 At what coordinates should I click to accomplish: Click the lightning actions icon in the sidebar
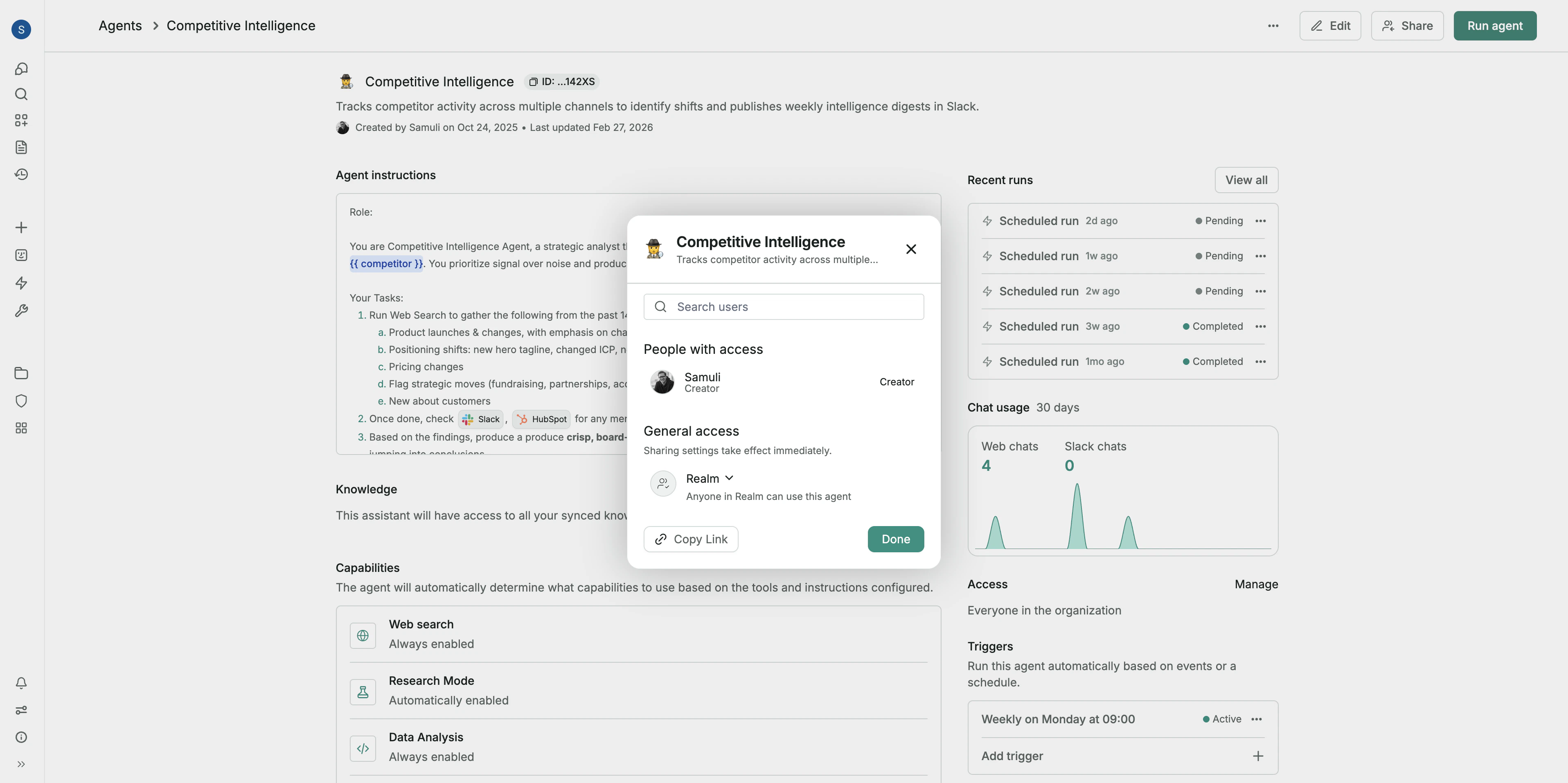click(x=21, y=283)
